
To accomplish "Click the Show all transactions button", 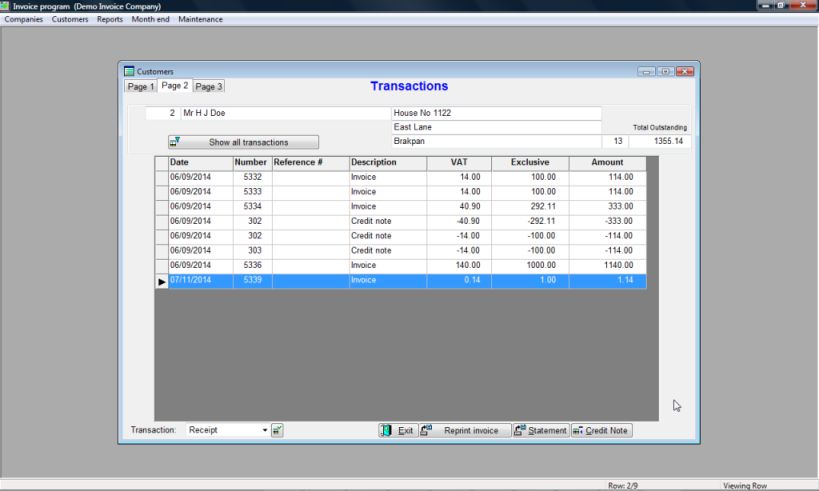I will click(x=243, y=142).
